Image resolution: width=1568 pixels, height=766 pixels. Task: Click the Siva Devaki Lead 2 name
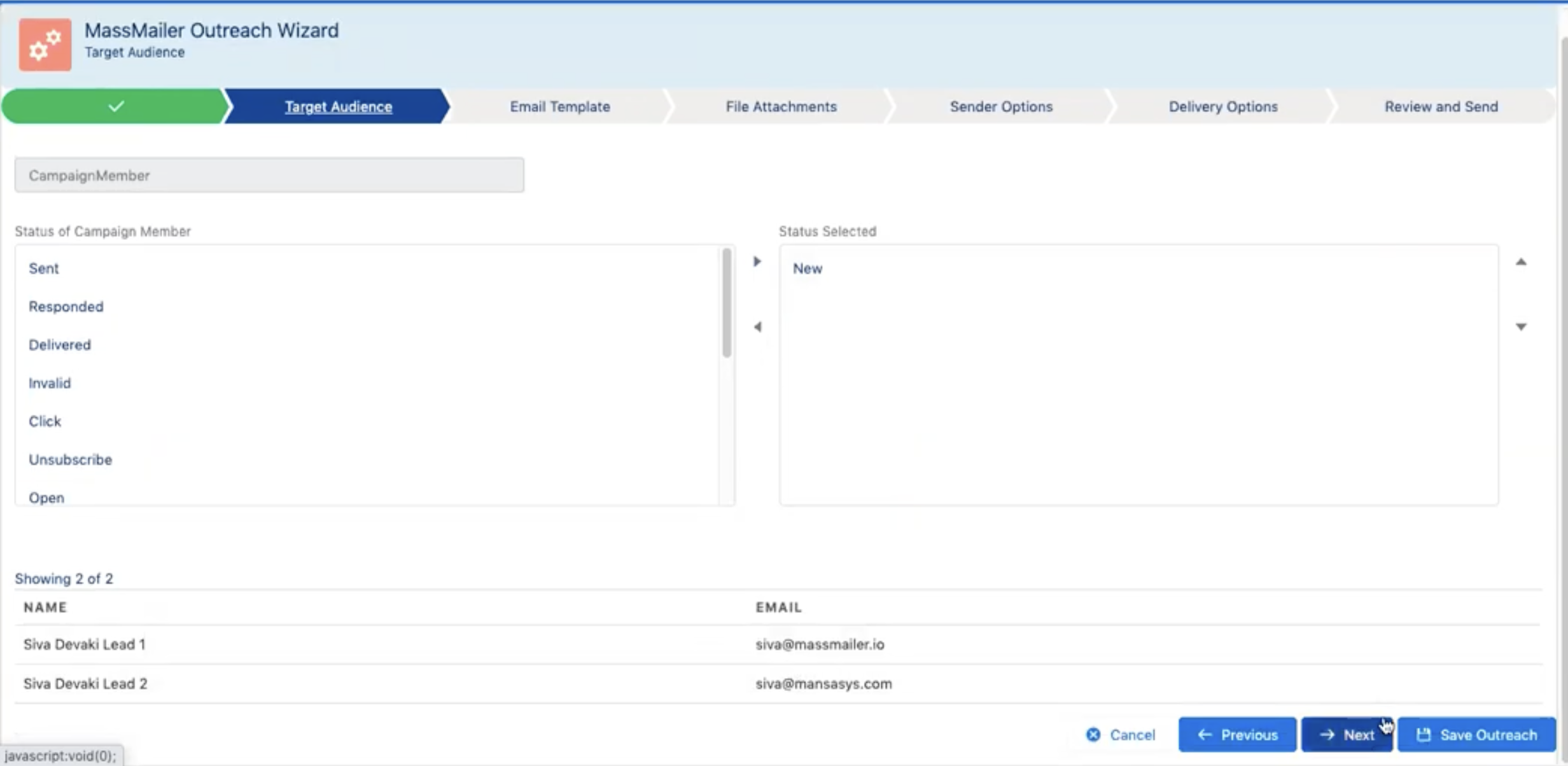[x=85, y=684]
